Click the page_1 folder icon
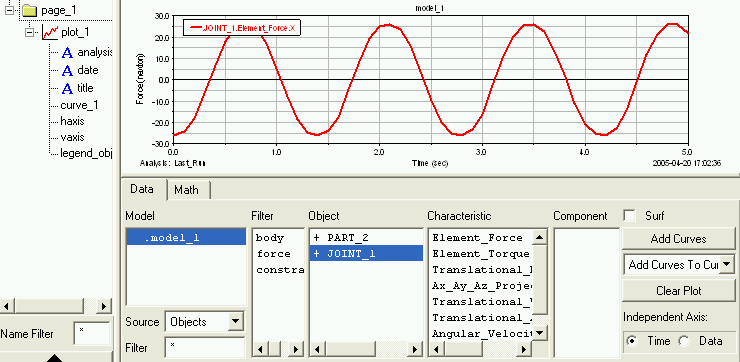 (x=29, y=10)
